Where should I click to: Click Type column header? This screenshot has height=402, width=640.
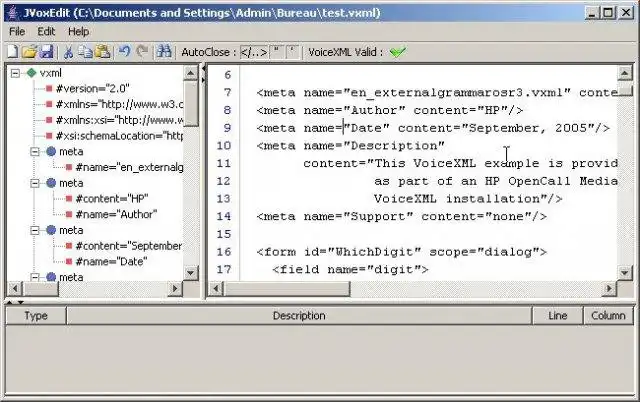click(x=36, y=316)
